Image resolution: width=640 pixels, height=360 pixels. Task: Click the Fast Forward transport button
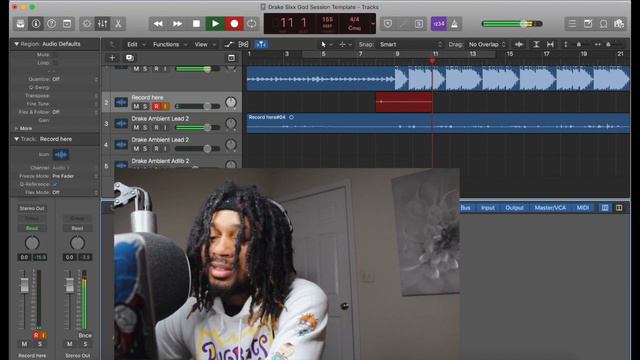177,24
